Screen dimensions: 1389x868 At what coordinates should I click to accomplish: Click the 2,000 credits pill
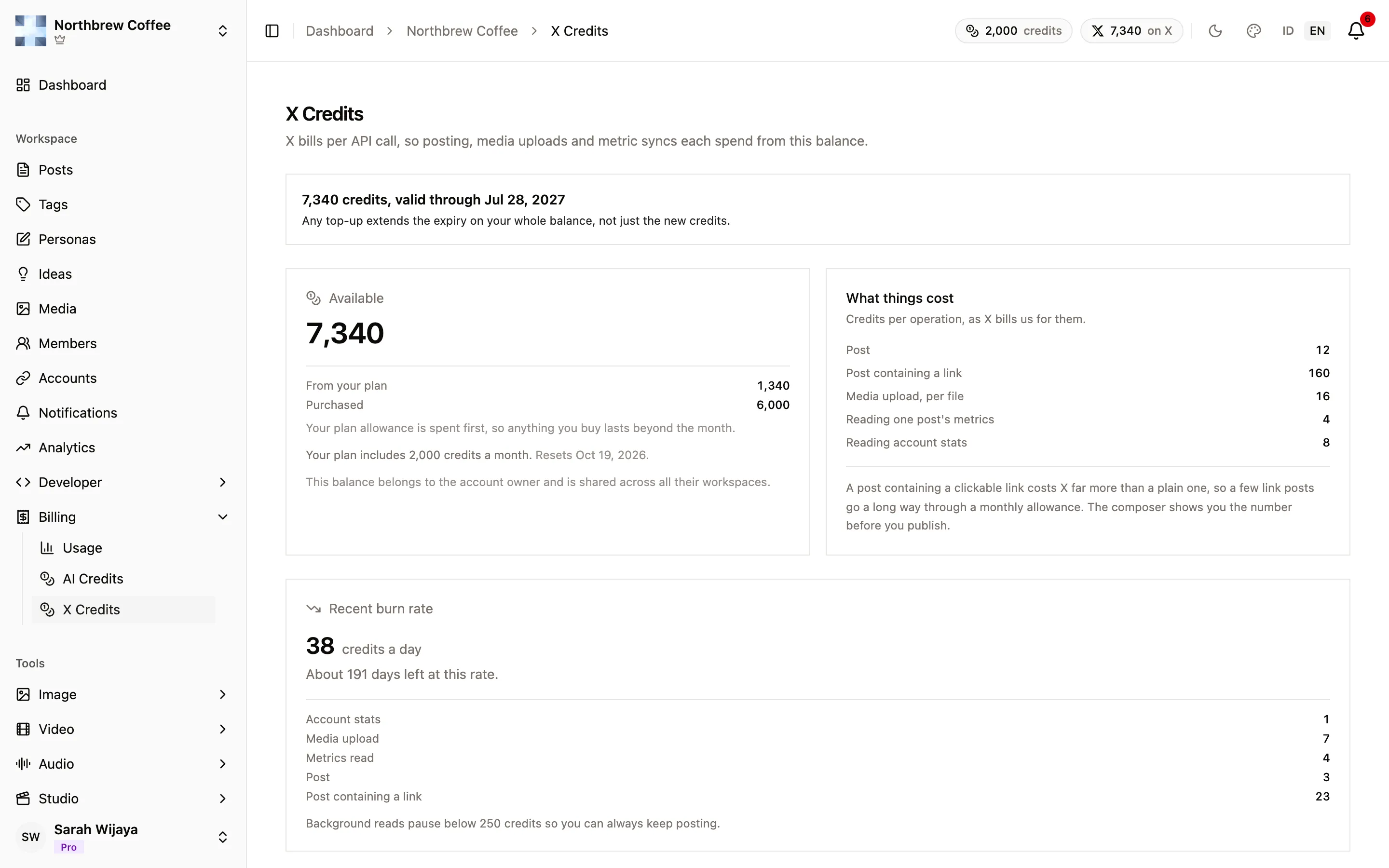tap(1013, 31)
